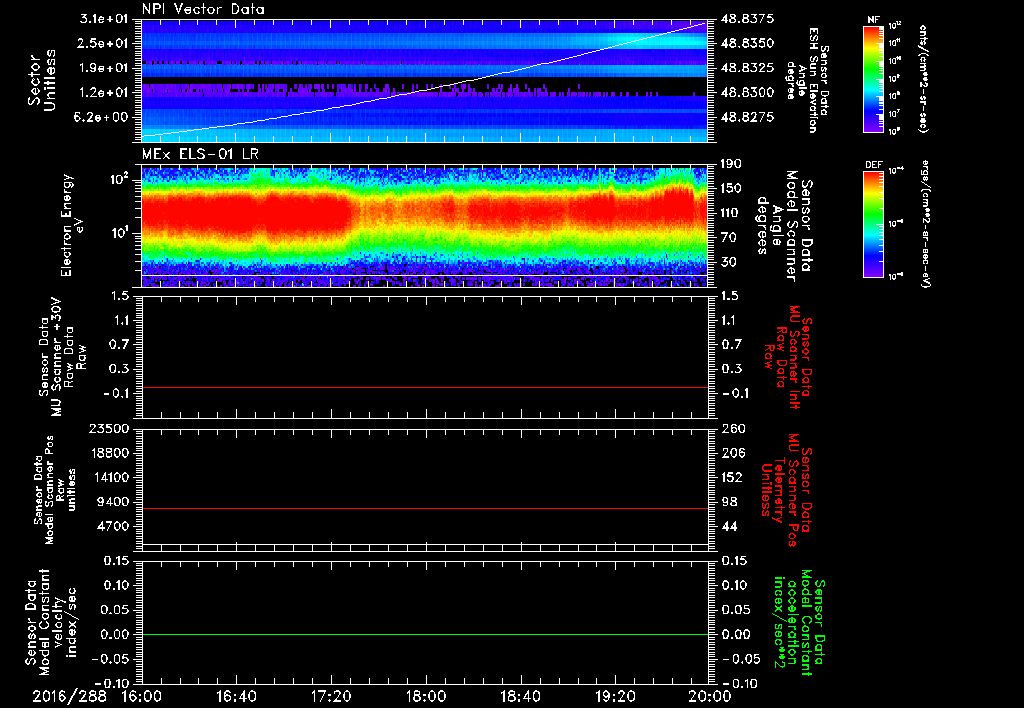The image size is (1024, 708).
Task: Click the '48.8300' sun elevation tick
Action: tap(747, 92)
